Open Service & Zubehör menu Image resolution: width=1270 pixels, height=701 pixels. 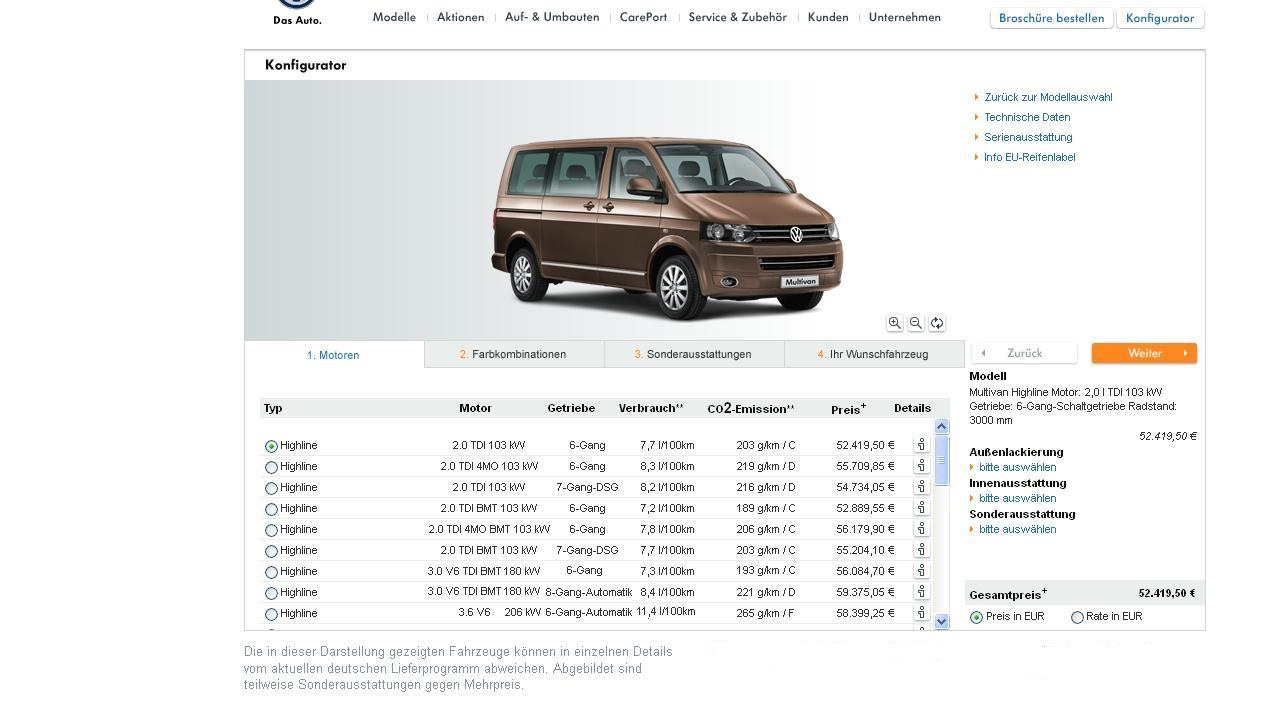point(737,17)
